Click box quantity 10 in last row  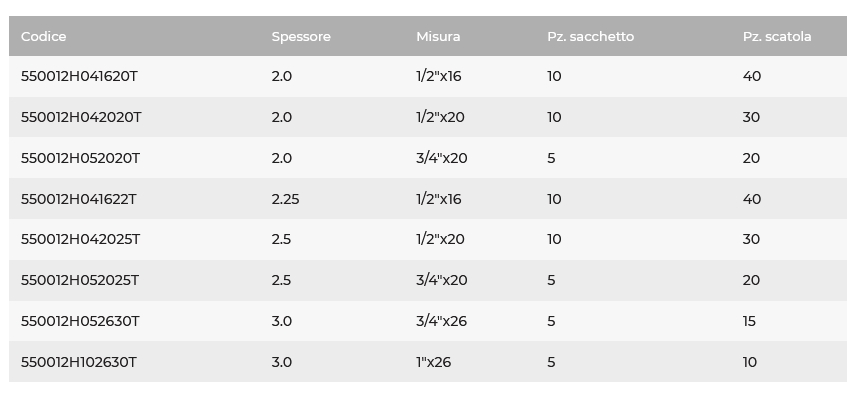[x=750, y=362]
